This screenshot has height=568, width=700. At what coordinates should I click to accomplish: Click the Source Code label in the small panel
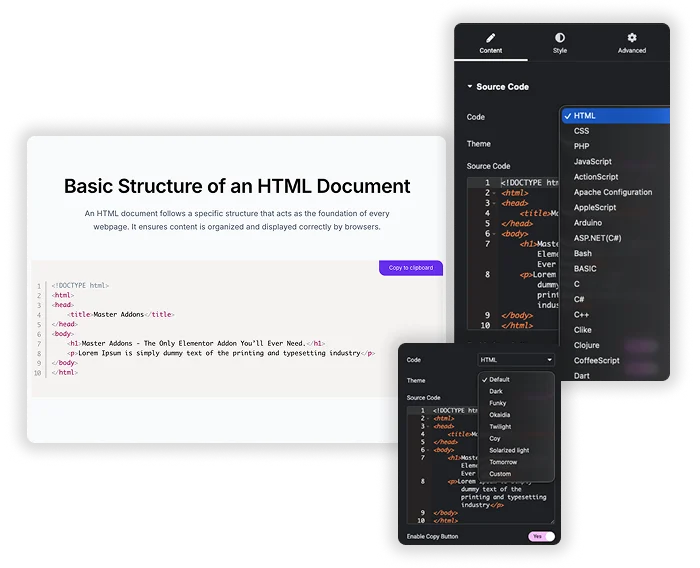tap(423, 397)
